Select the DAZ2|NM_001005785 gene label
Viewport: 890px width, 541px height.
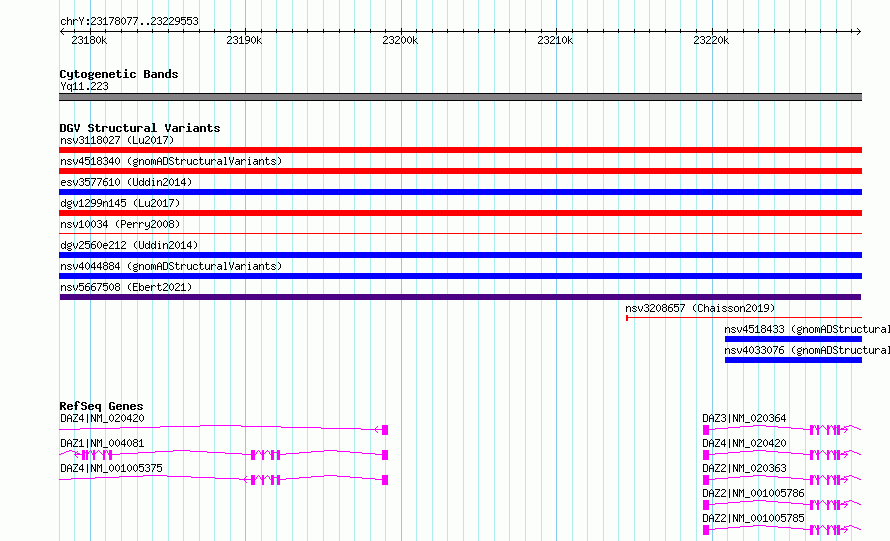coord(753,518)
